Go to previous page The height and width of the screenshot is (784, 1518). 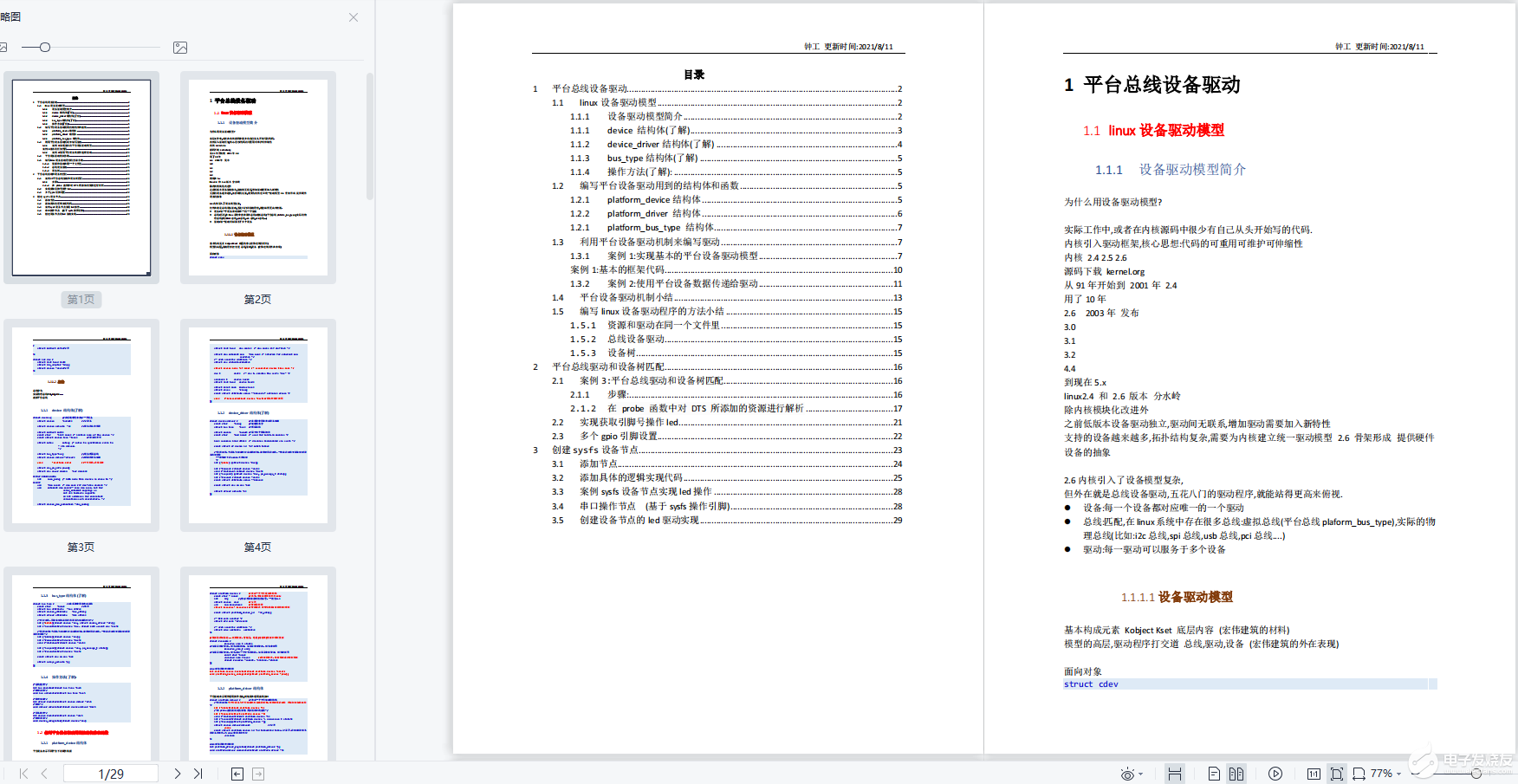(44, 774)
